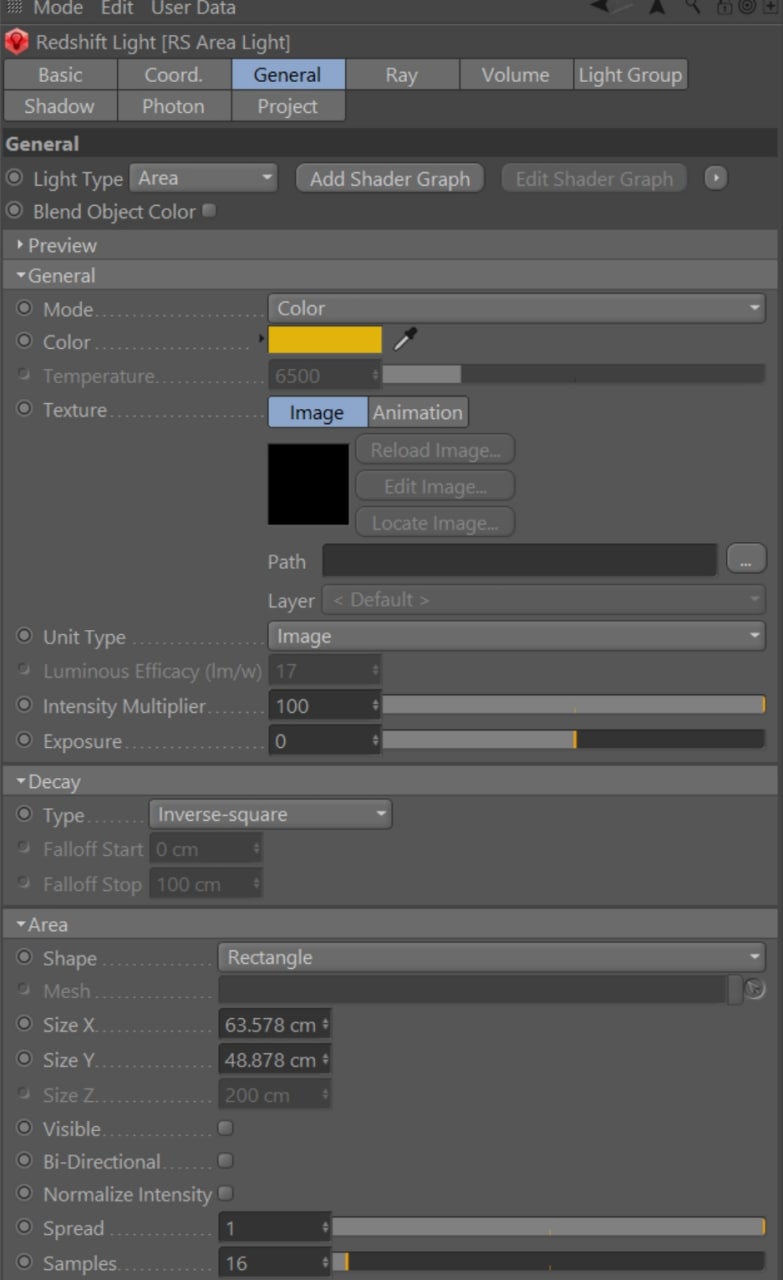The image size is (783, 1280).
Task: Open the User Data menu
Action: coord(194,8)
